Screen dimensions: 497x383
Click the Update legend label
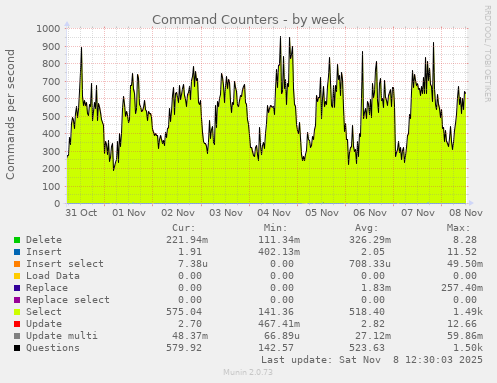pos(44,324)
